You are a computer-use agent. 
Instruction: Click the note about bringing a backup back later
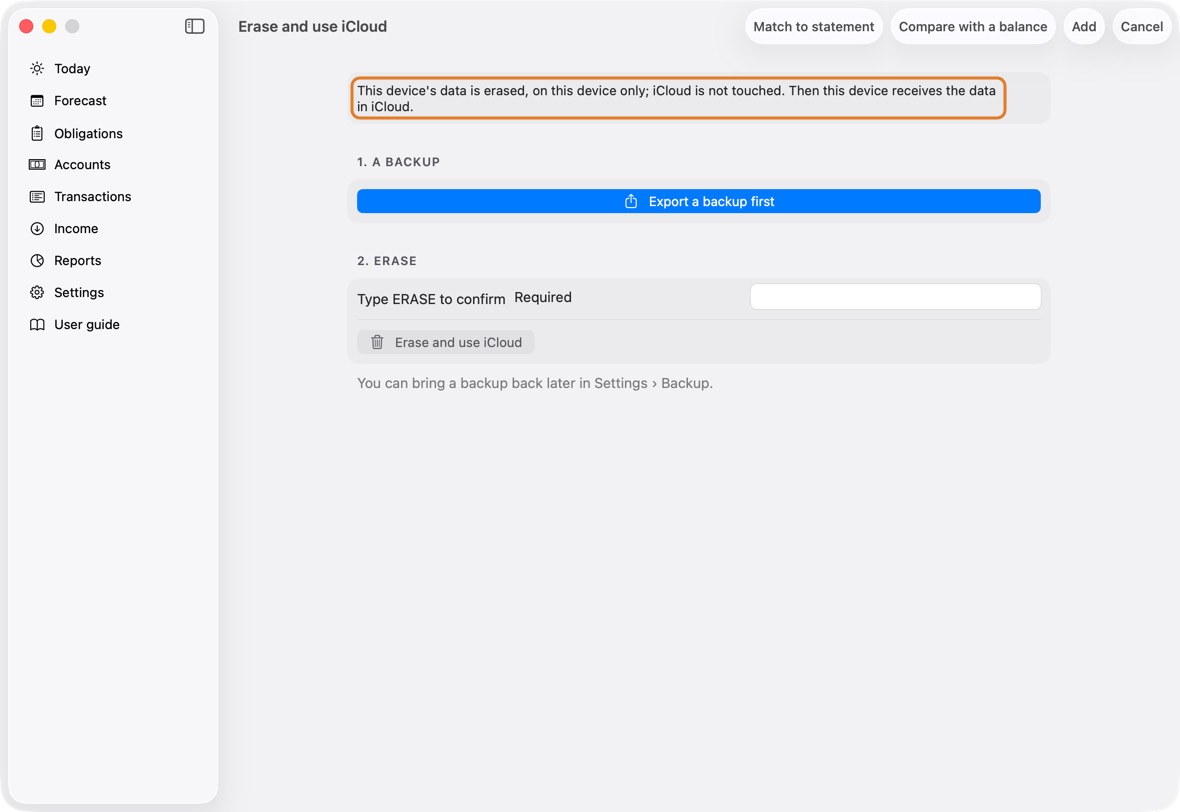(x=534, y=383)
